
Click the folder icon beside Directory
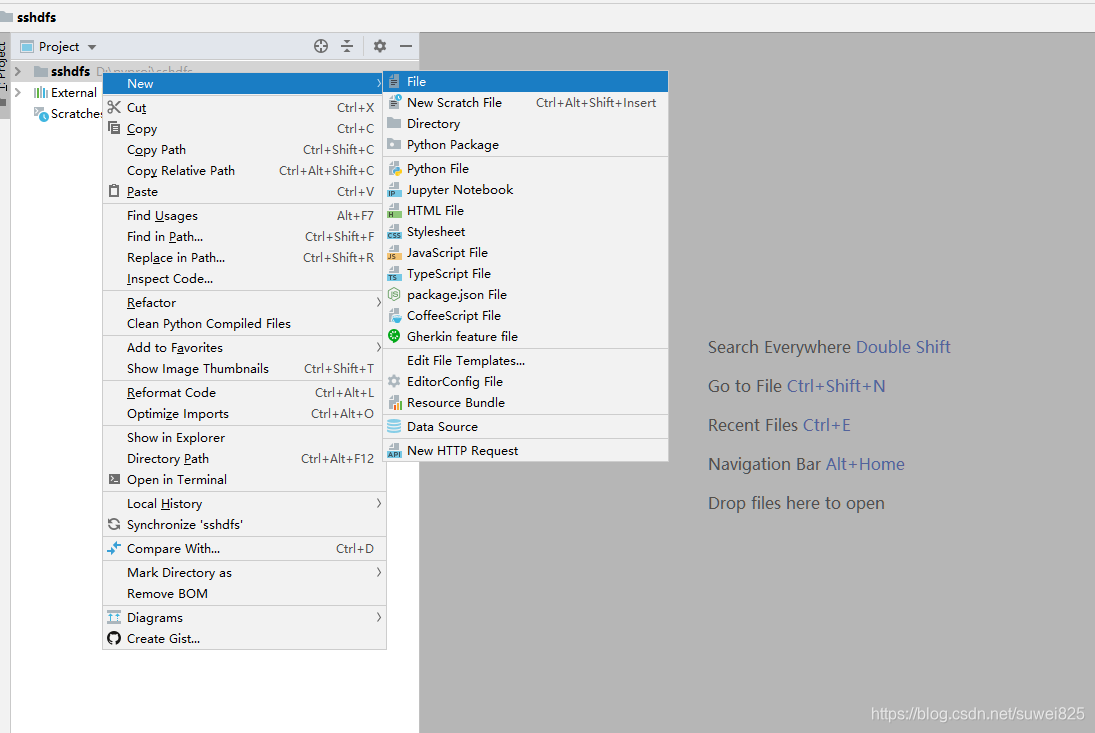pos(394,123)
